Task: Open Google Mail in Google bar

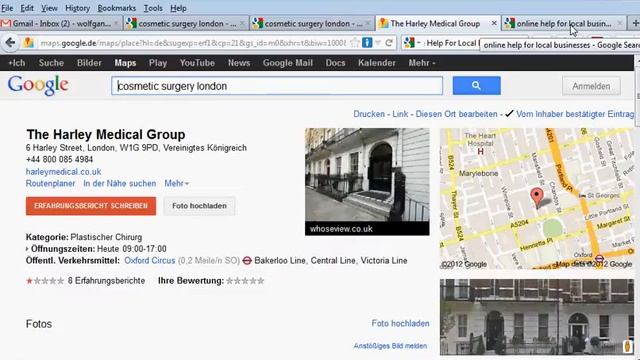Action: (288, 63)
